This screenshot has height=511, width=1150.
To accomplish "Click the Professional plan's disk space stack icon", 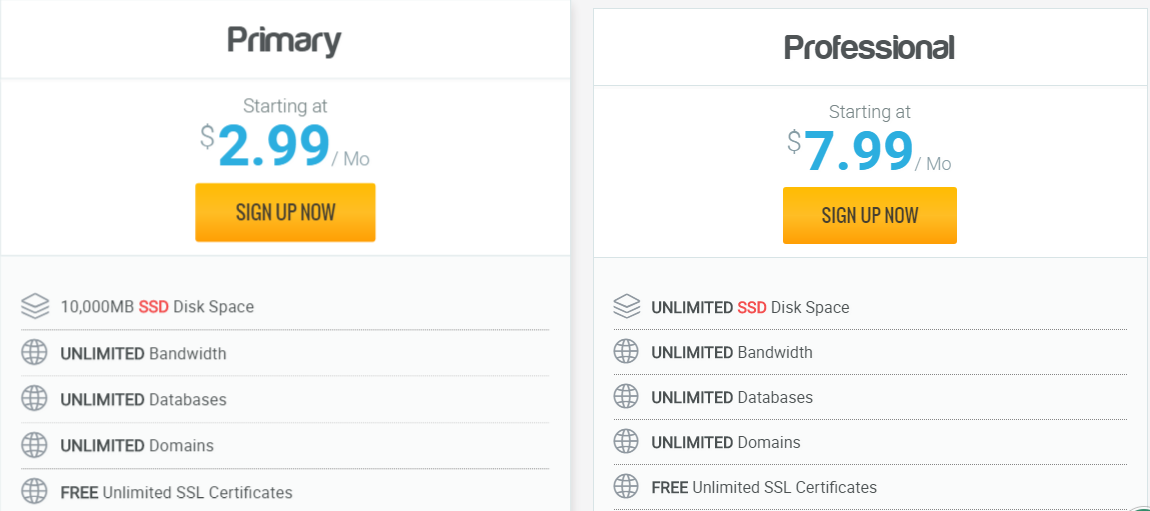I will [x=627, y=307].
